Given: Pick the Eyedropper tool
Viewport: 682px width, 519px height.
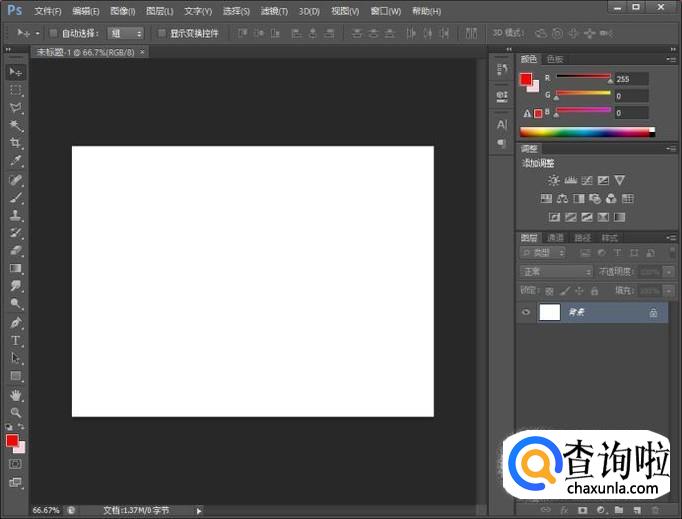Looking at the screenshot, I should [16, 161].
